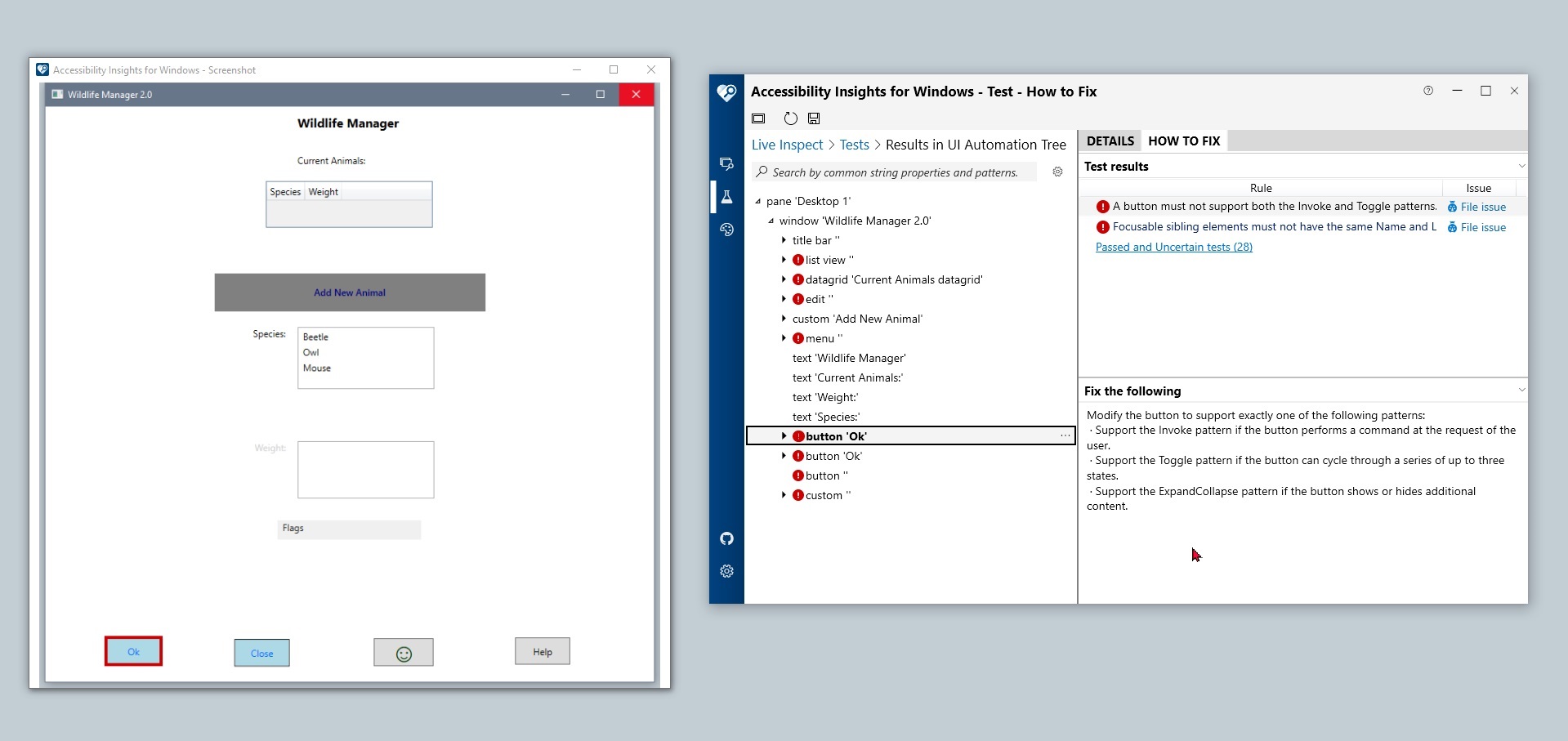
Task: Expand the 'Current Animals datagrid' node
Action: 784,279
